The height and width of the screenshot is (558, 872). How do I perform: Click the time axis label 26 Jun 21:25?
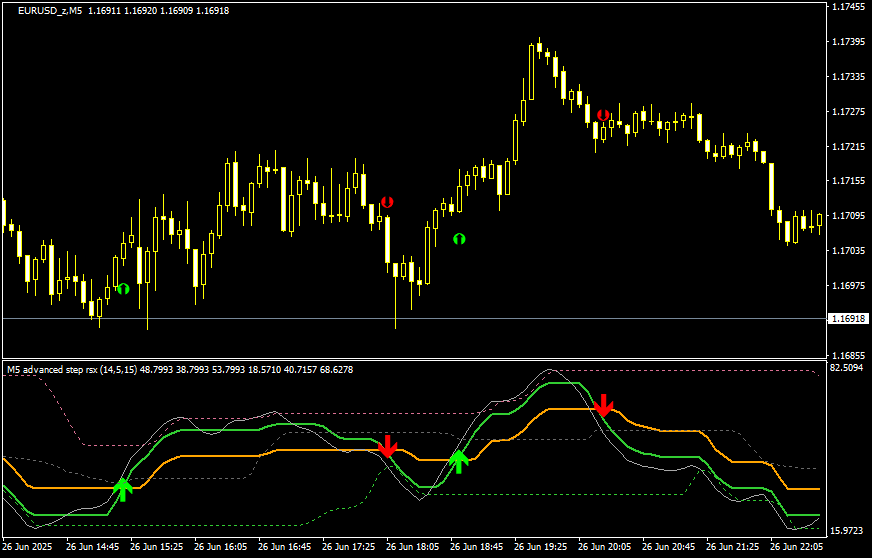(732, 547)
